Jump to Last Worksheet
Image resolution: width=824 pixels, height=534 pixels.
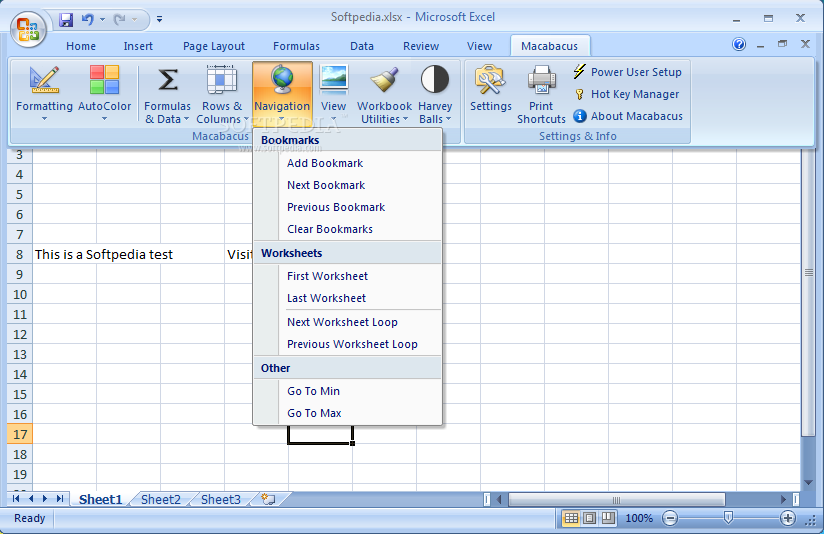[347, 298]
